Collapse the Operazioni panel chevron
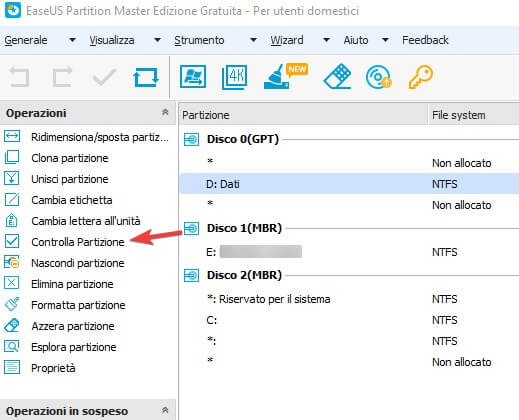 pos(165,112)
